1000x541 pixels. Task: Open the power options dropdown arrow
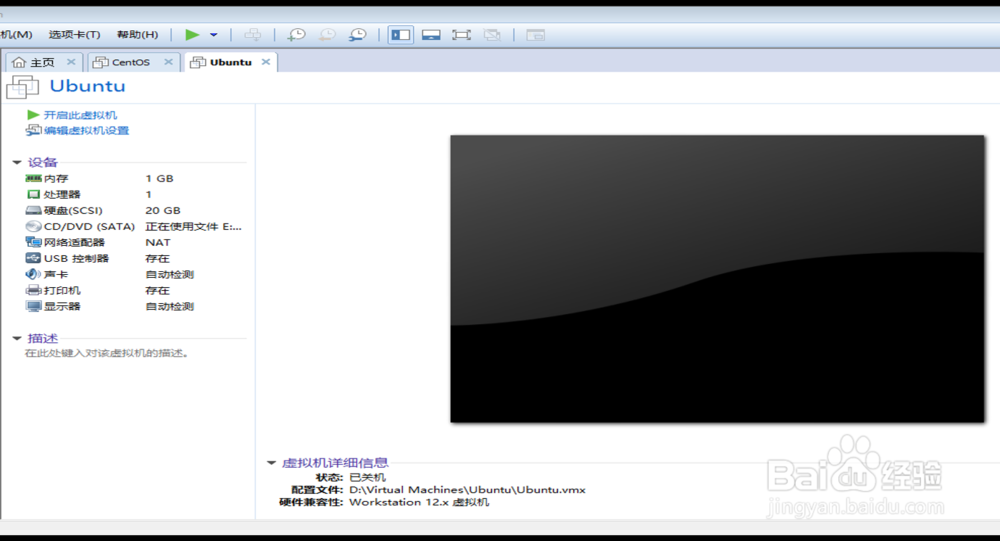tap(214, 35)
